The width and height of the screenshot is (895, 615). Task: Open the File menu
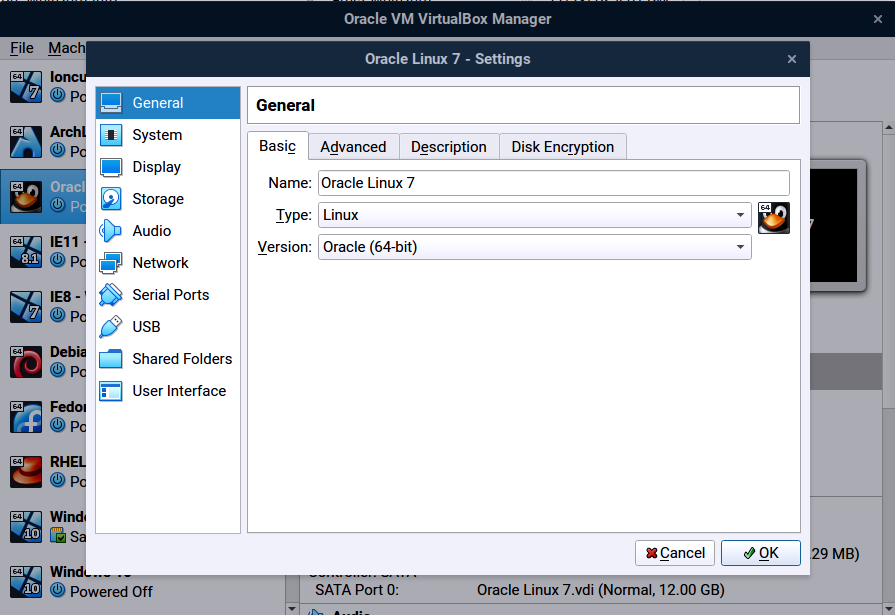pyautogui.click(x=20, y=47)
